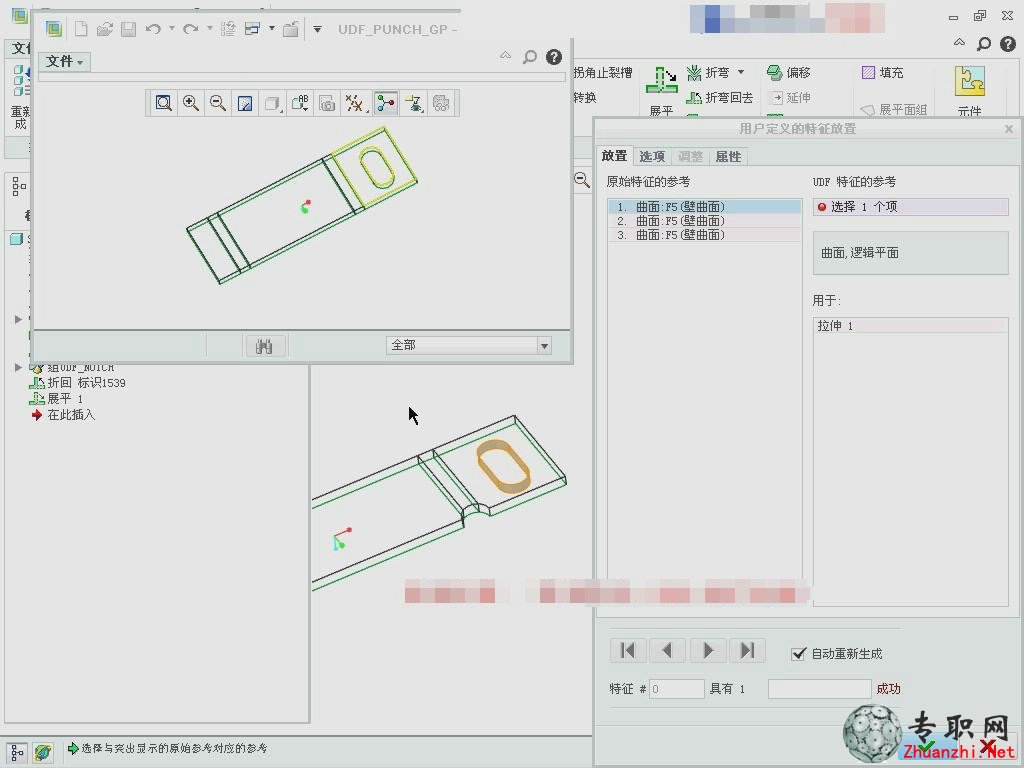Close the 用户定义的特征放置 dialog
This screenshot has width=1024, height=768.
1009,129
